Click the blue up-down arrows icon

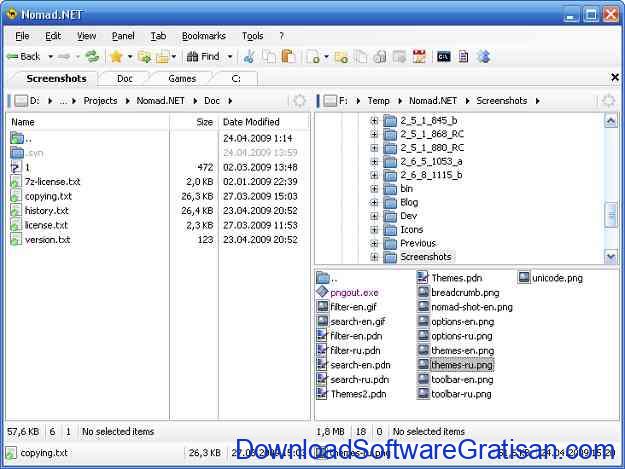[x=484, y=57]
